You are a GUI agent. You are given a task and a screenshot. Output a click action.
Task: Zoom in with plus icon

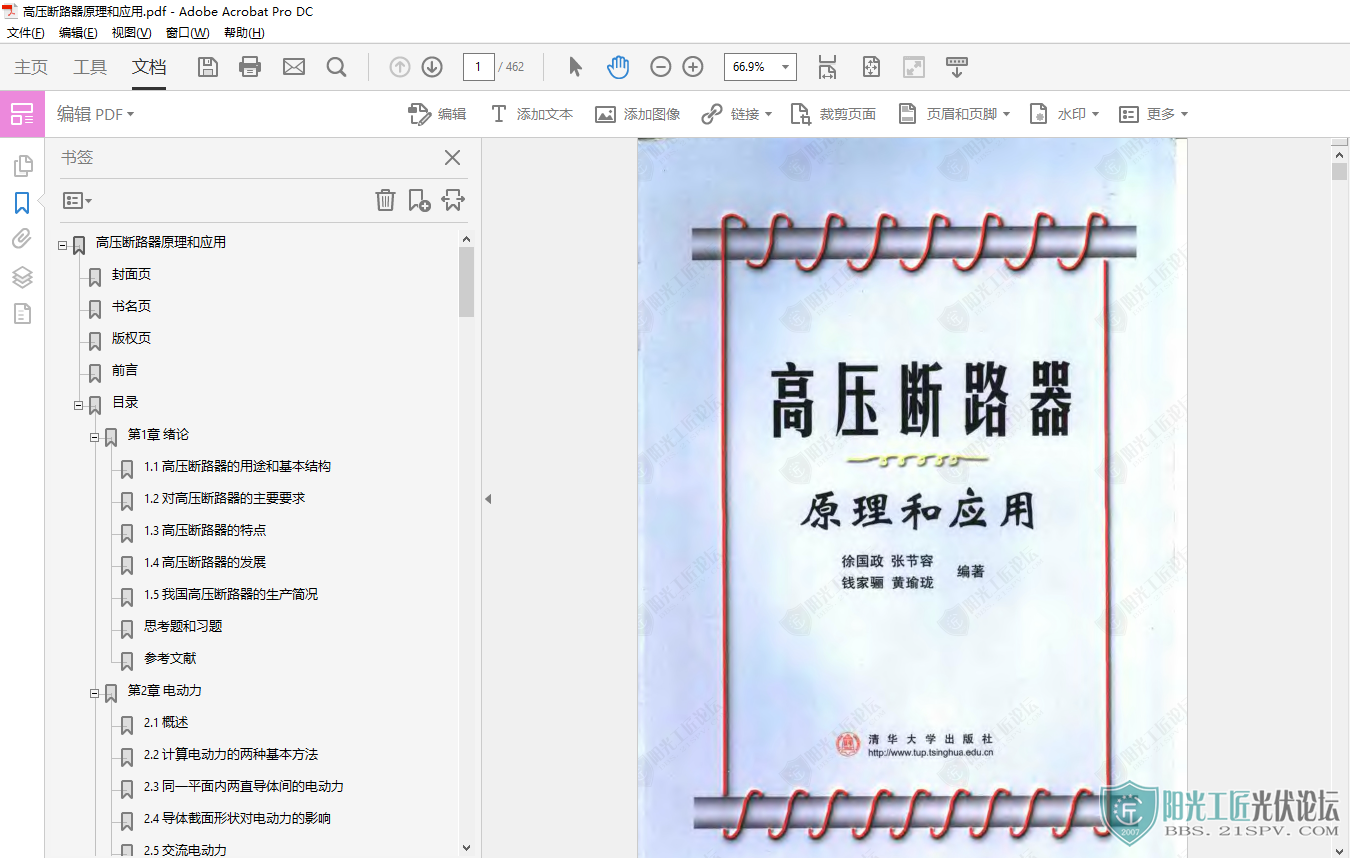point(693,67)
